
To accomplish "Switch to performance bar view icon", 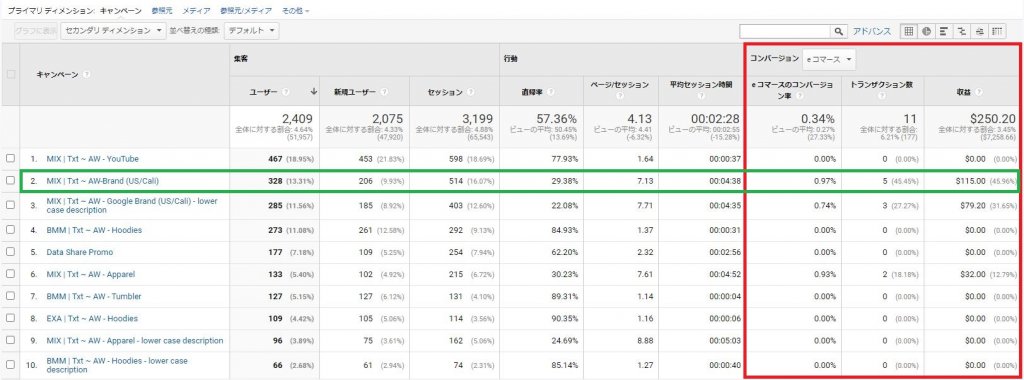I will point(944,31).
